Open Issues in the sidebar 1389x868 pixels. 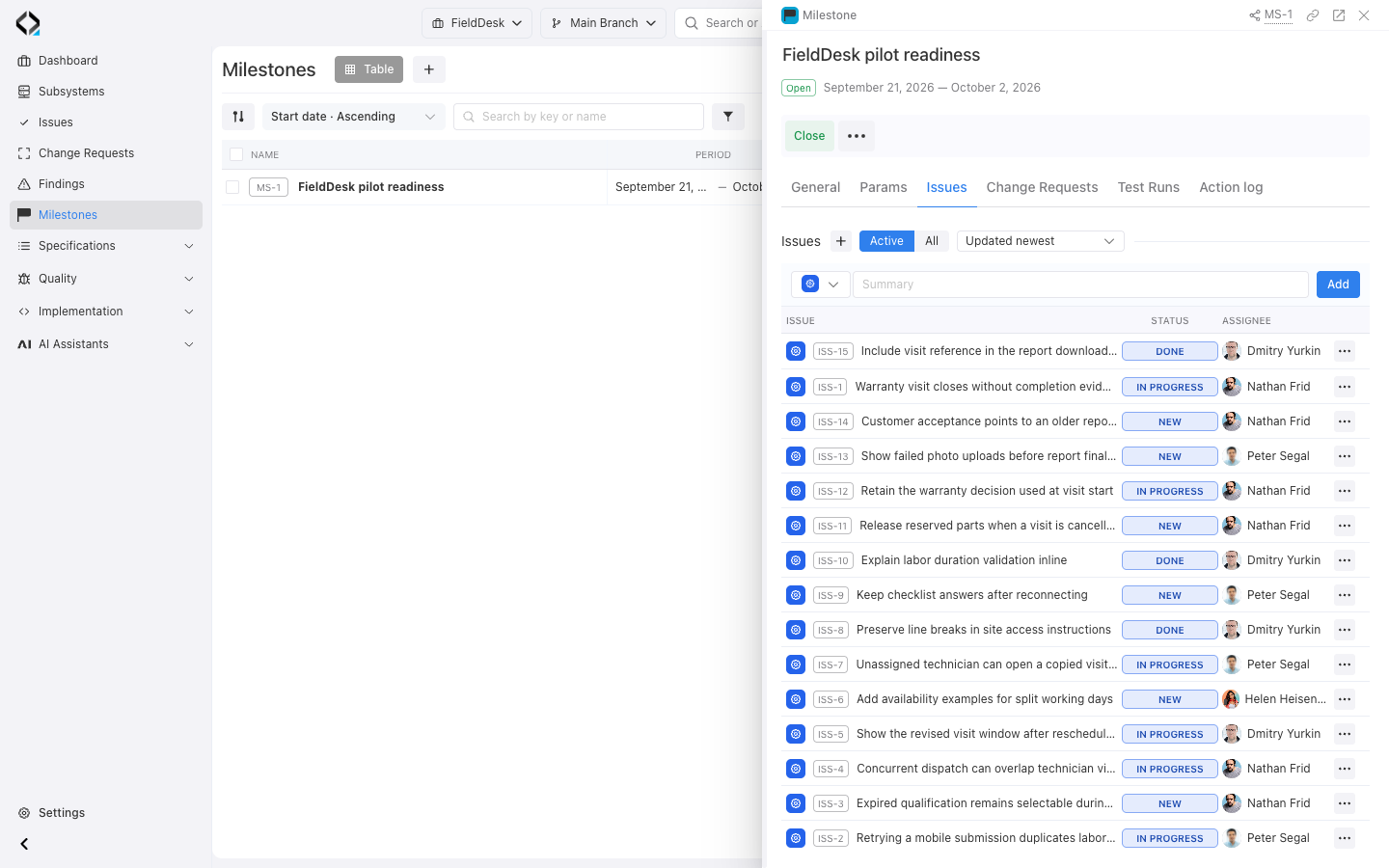coord(106,122)
